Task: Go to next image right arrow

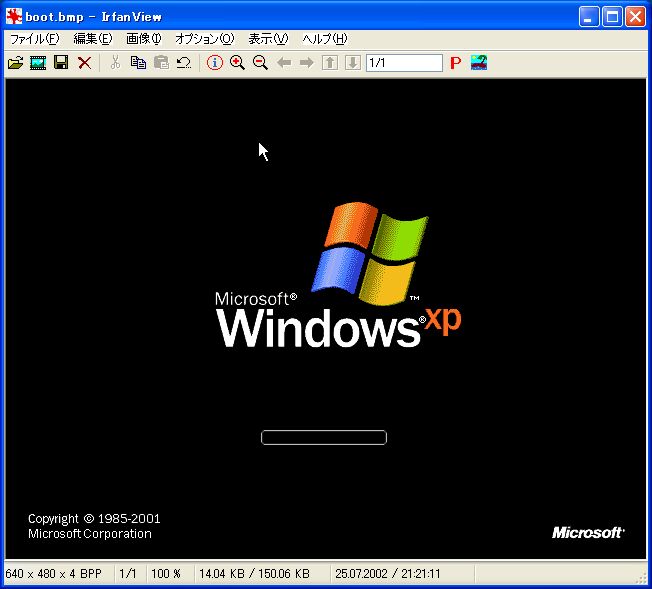Action: point(307,63)
